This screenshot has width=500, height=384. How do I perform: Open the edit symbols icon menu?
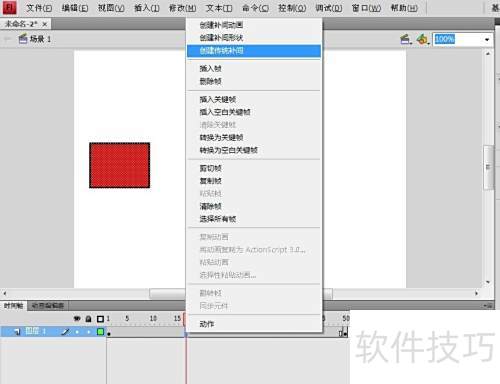(422, 39)
